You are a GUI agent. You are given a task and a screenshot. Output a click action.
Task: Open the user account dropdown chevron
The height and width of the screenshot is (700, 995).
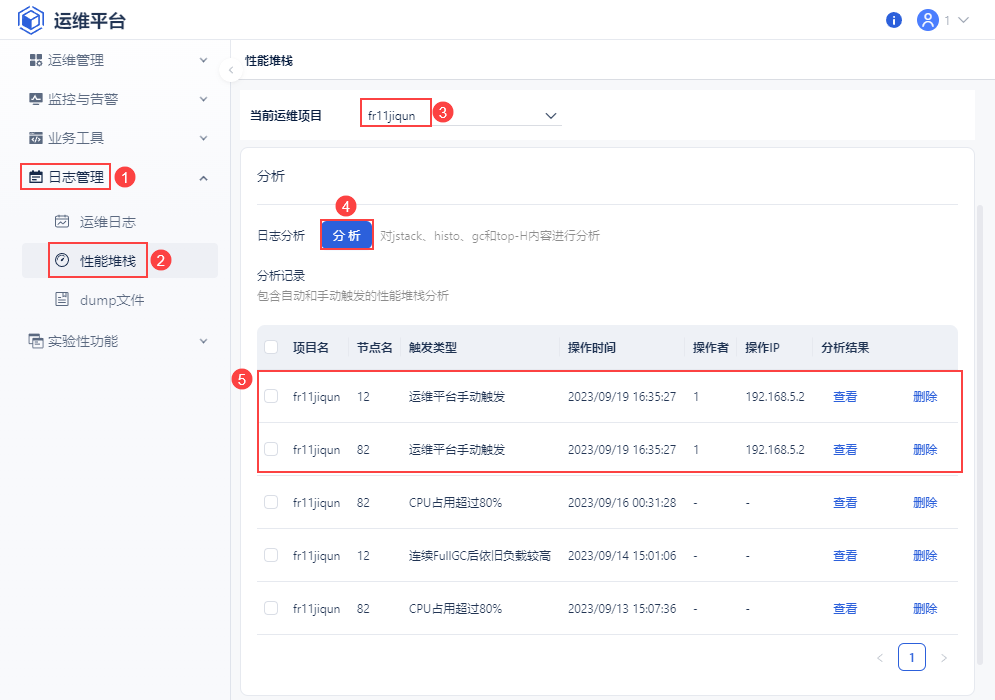point(963,20)
